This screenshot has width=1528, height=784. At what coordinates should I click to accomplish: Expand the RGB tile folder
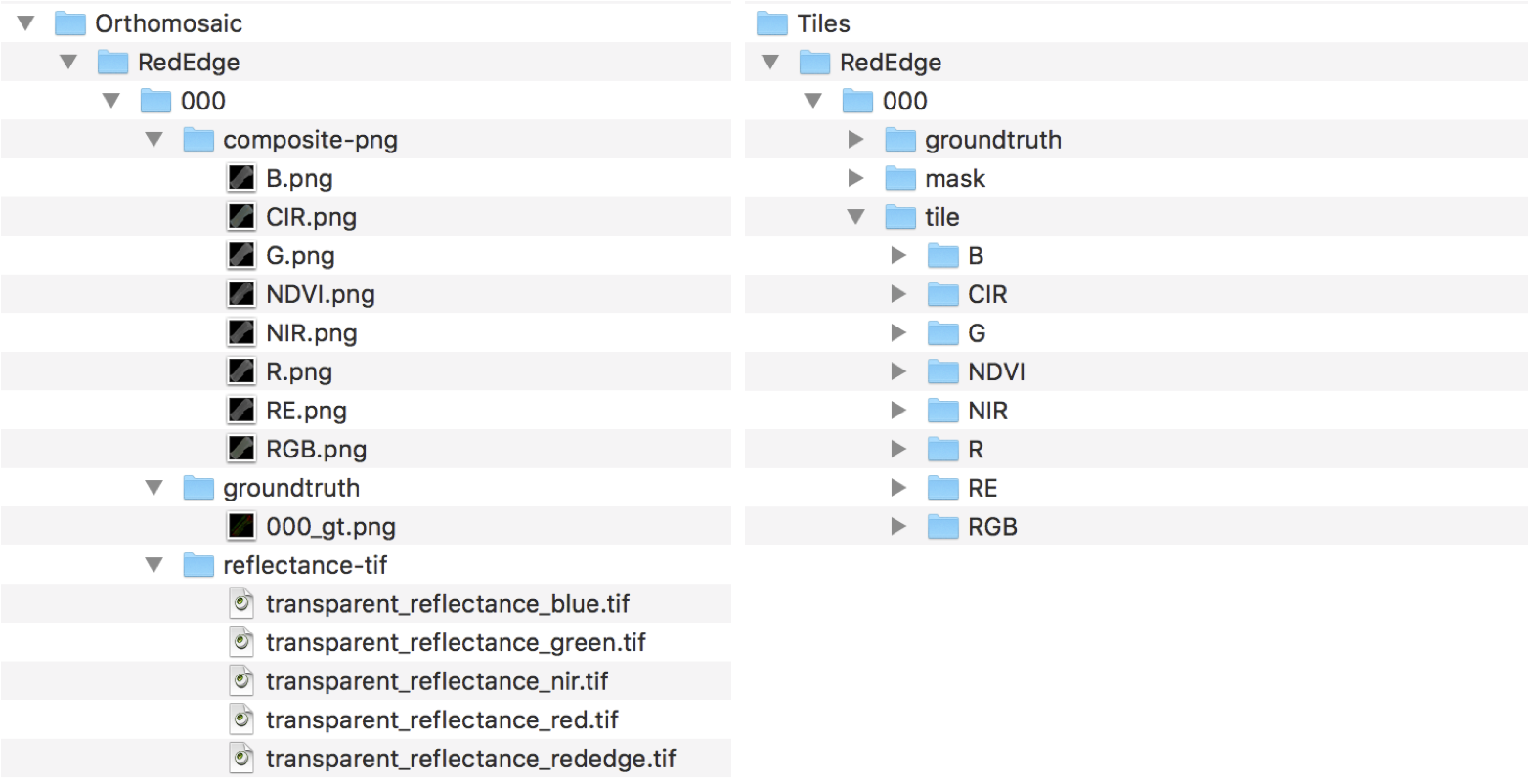pos(899,527)
